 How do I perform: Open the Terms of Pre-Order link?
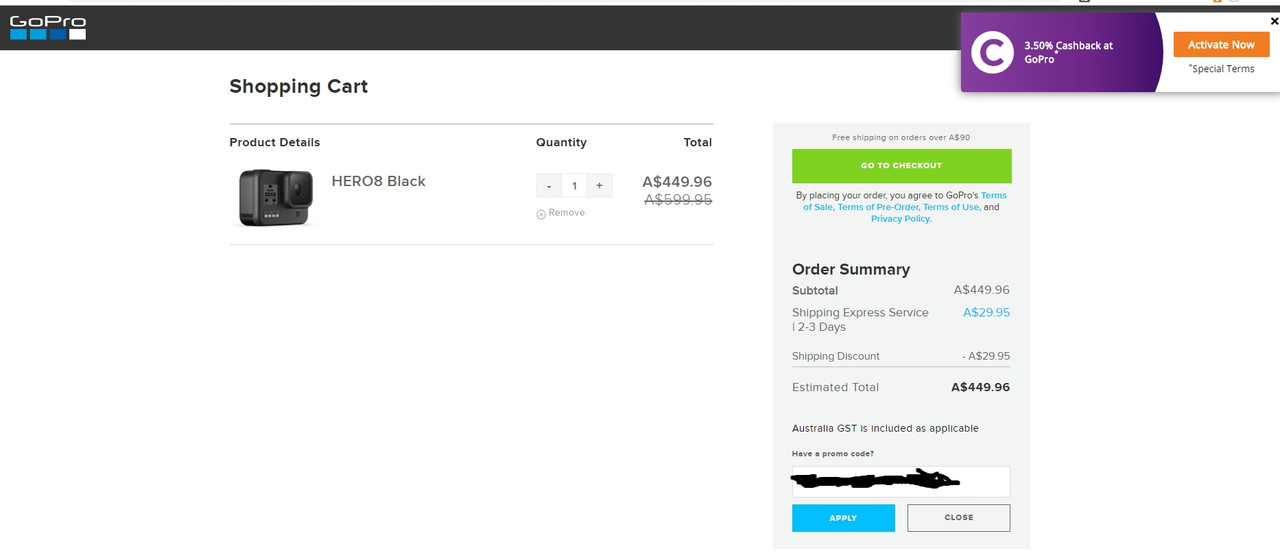coord(877,207)
